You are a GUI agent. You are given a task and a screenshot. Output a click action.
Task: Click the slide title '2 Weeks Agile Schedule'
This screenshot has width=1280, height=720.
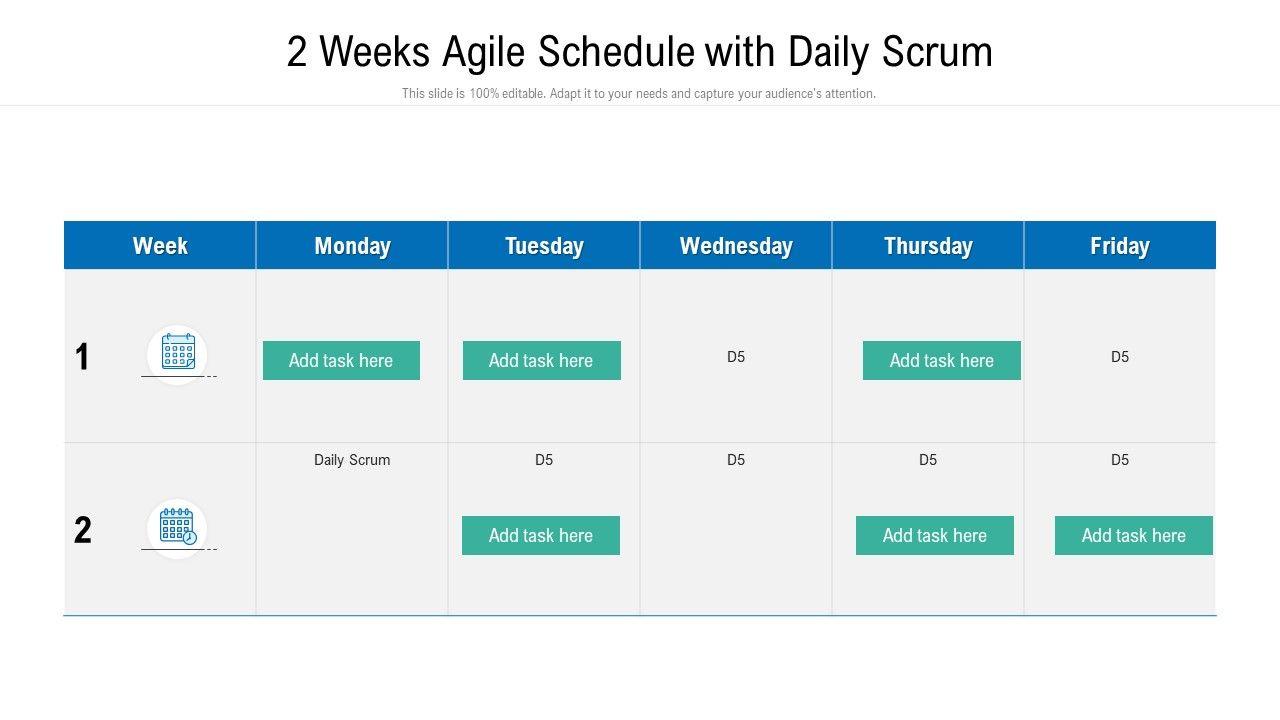[640, 52]
